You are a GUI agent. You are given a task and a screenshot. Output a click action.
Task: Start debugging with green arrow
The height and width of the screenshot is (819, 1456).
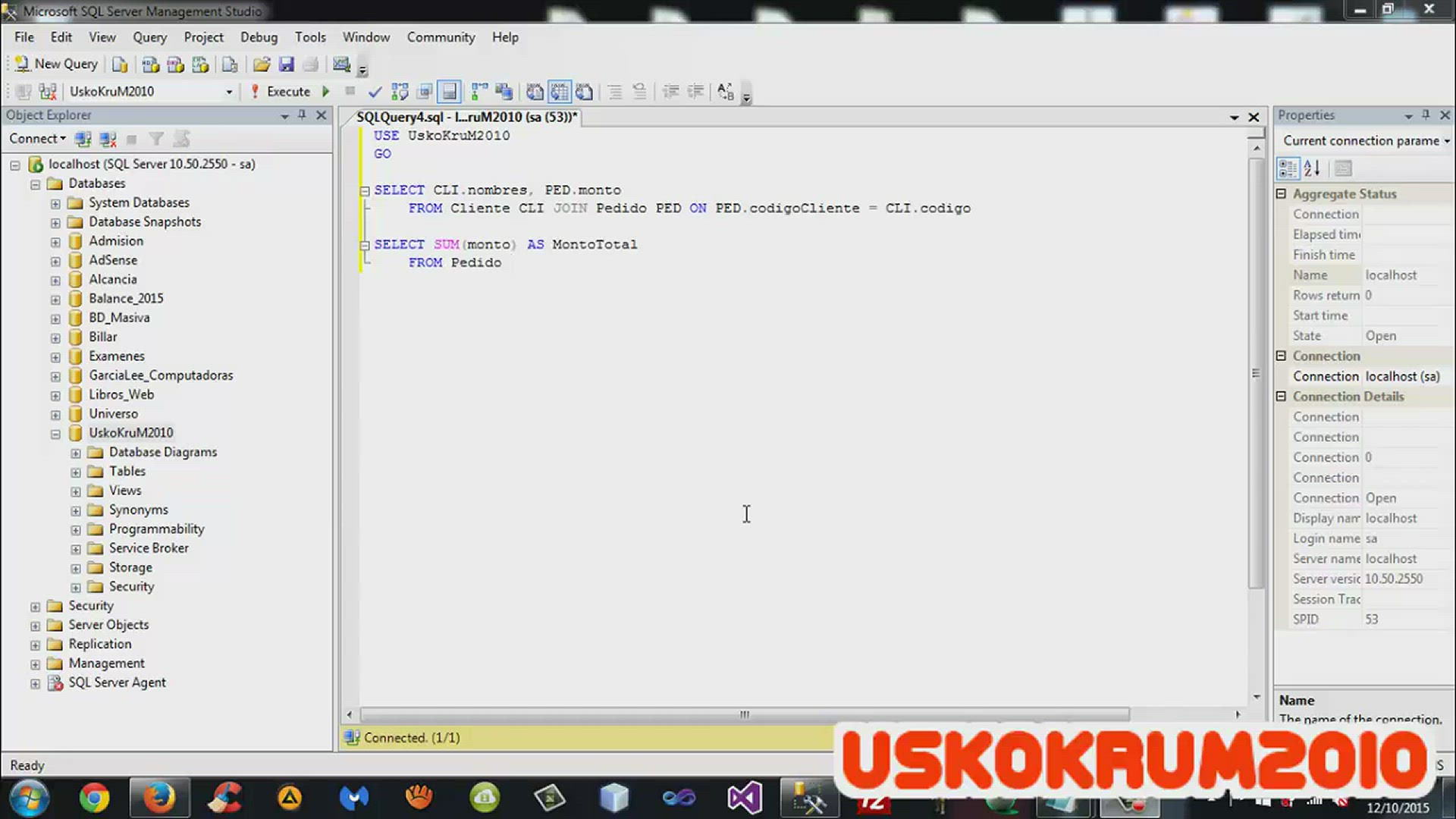point(326,92)
